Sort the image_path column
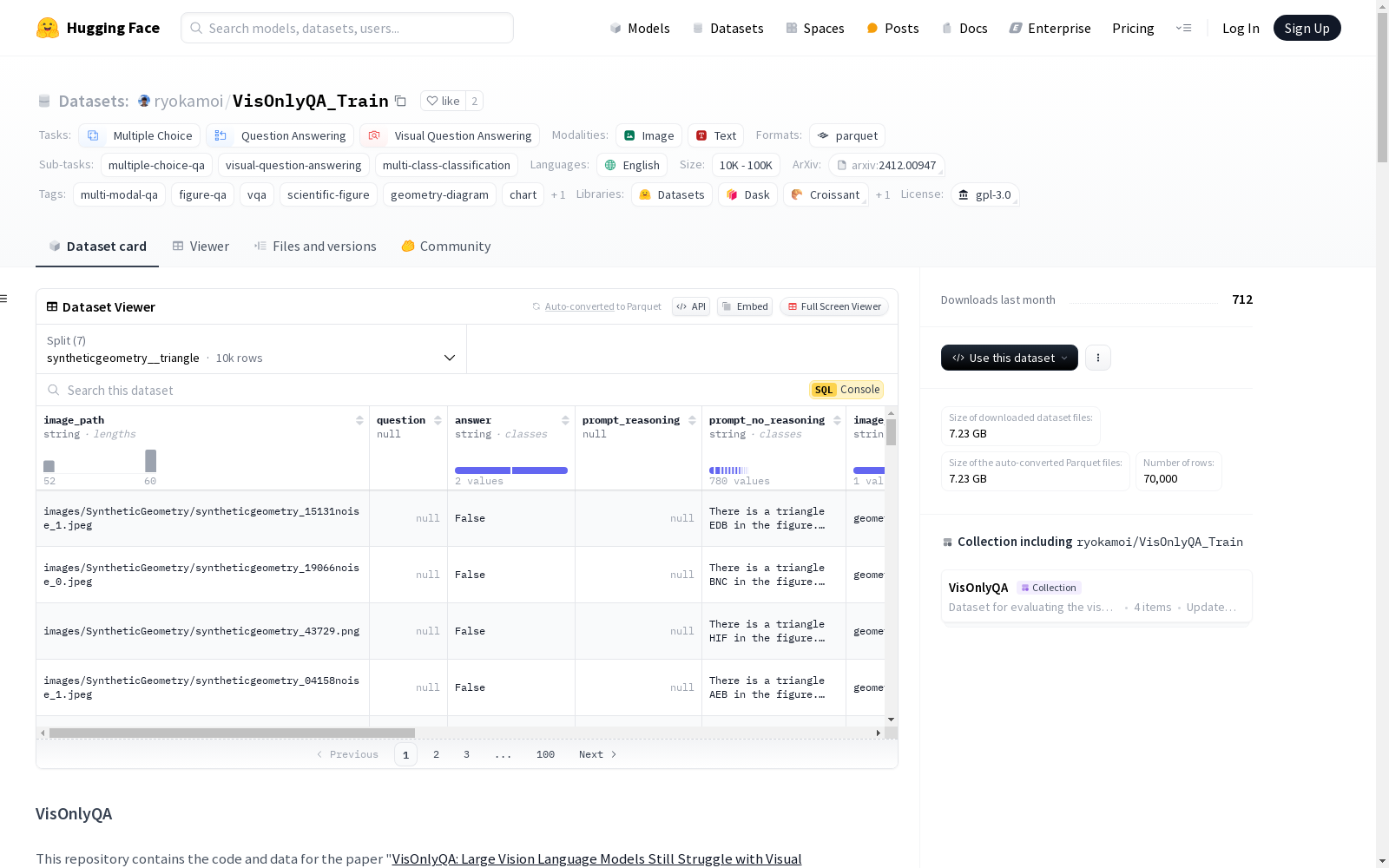This screenshot has width=1389, height=868. 359,420
